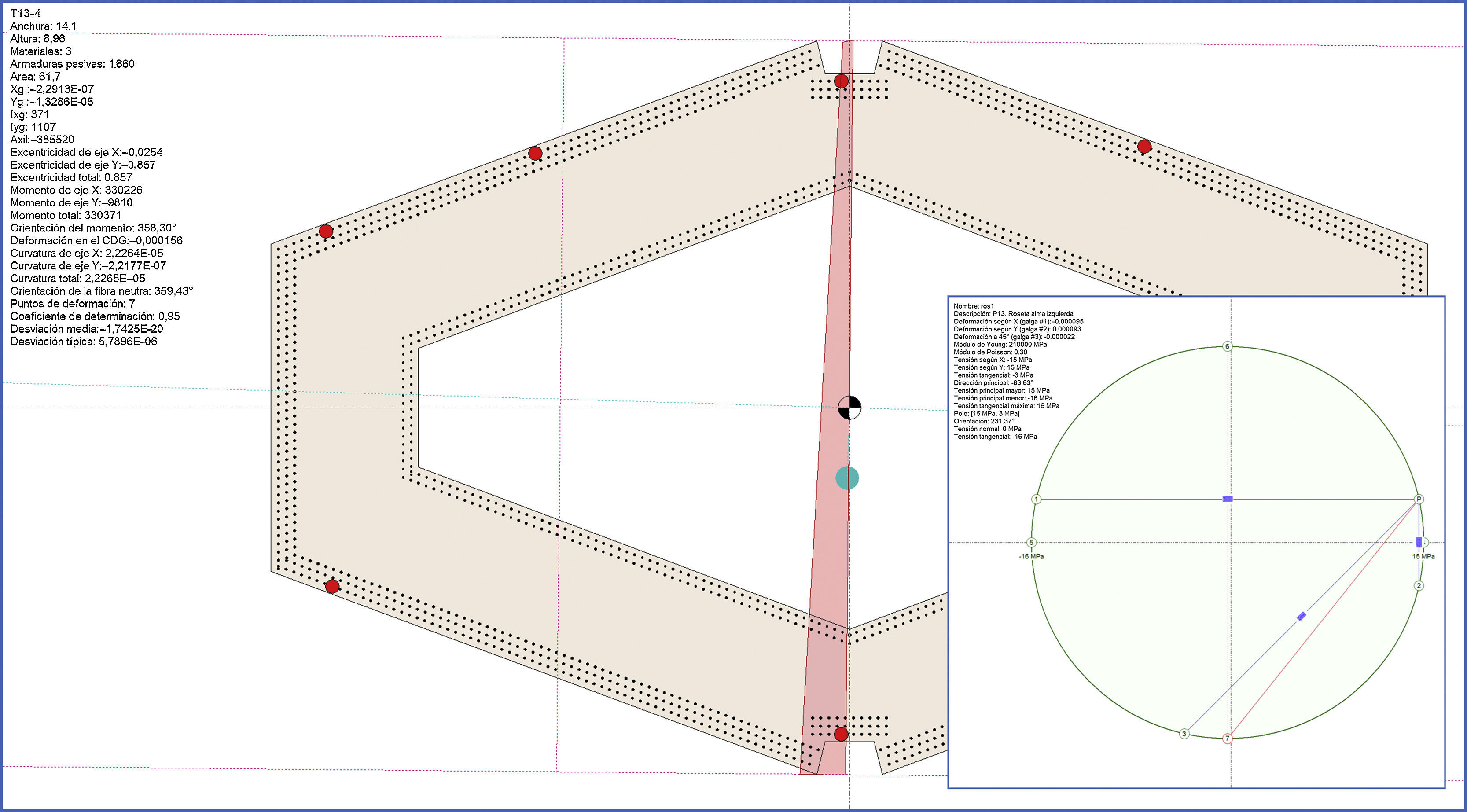The width and height of the screenshot is (1467, 812).
Task: Click the red-outlined node 7 on the circle
Action: click(1227, 739)
